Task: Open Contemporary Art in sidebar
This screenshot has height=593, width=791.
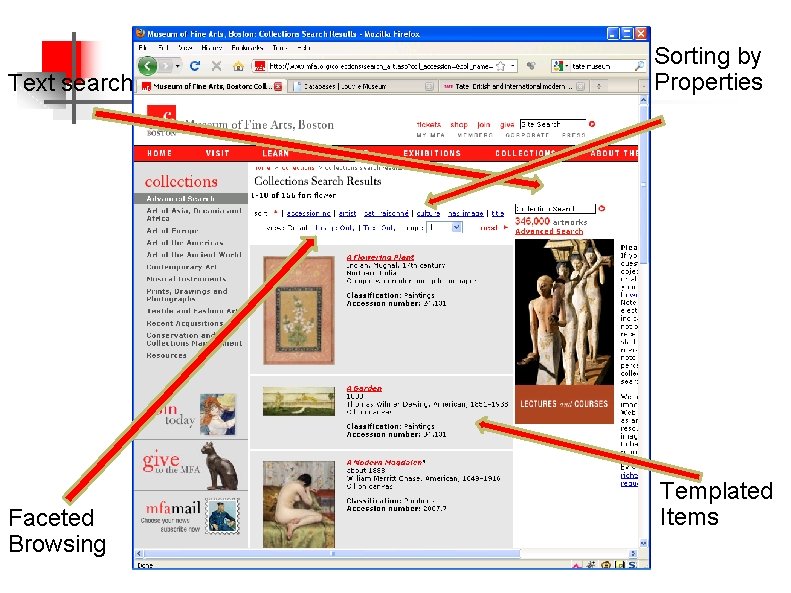Action: click(181, 267)
